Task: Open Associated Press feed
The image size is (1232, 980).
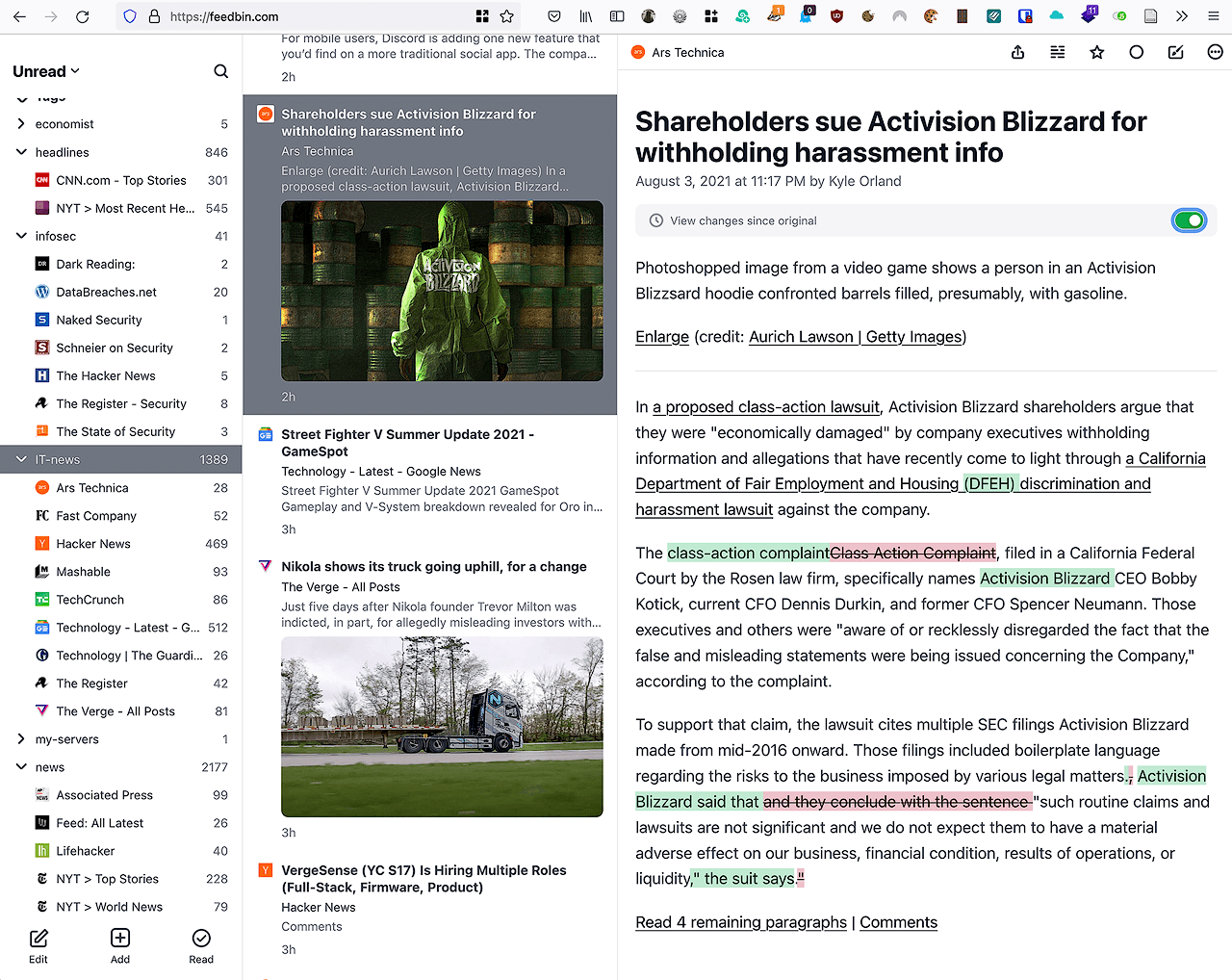Action: coord(121,795)
